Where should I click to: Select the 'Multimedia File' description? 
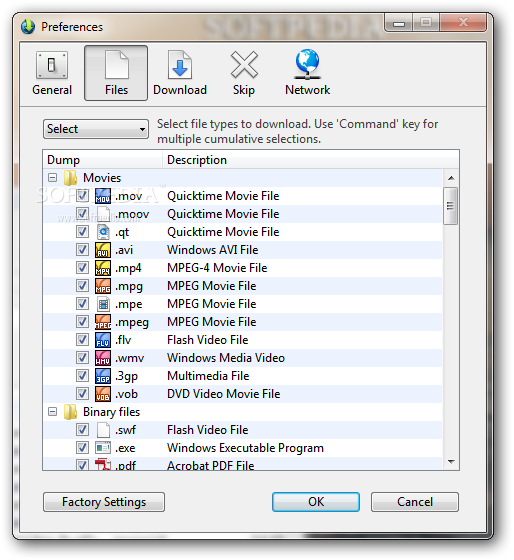coord(208,376)
